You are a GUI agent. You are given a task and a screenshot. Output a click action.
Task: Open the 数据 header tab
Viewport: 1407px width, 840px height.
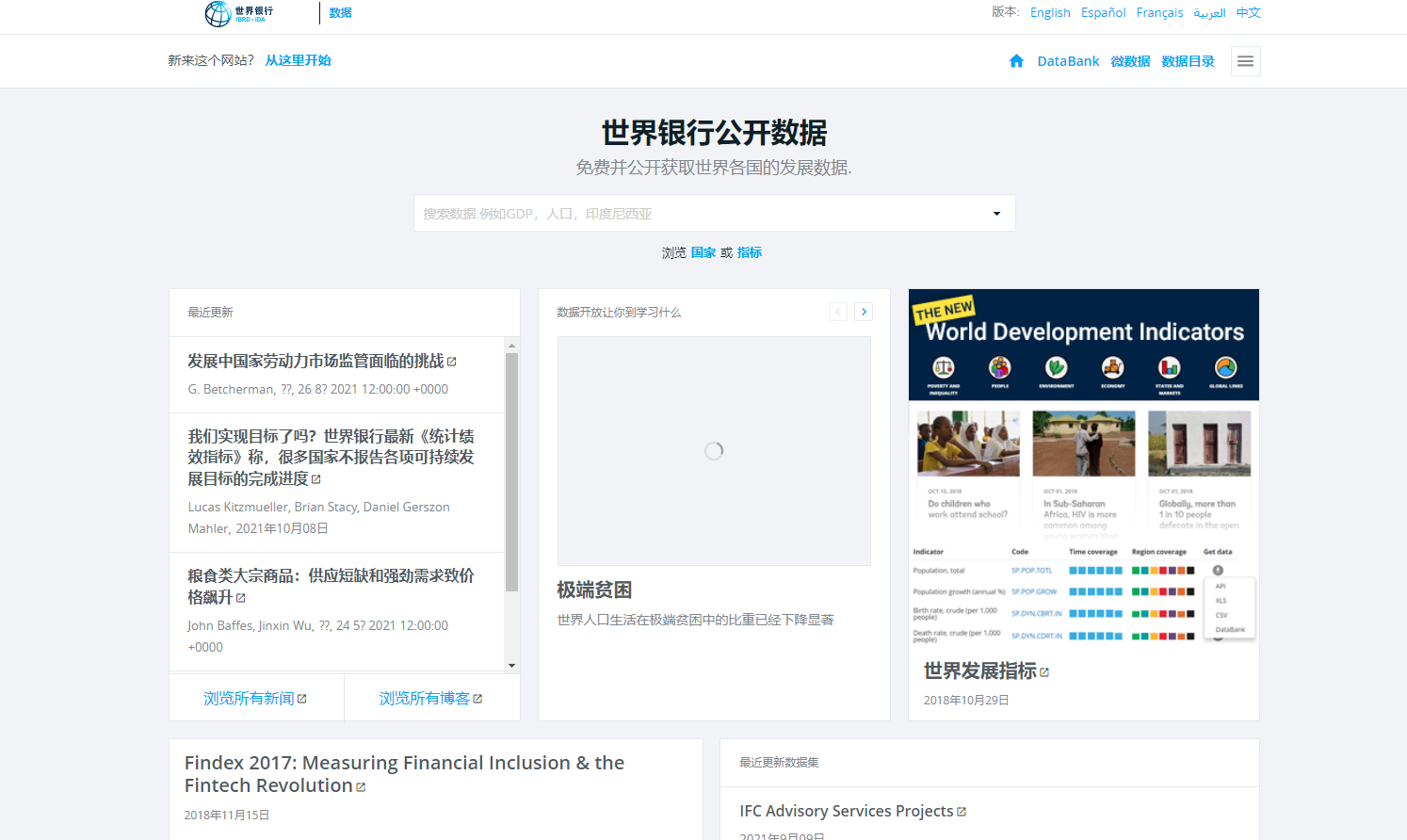pyautogui.click(x=340, y=13)
